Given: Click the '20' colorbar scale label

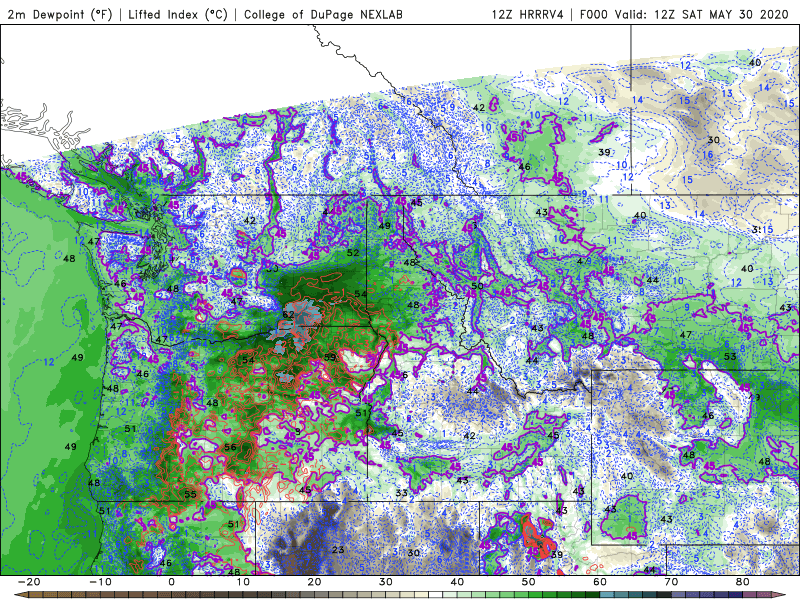Looking at the screenshot, I should tap(314, 582).
